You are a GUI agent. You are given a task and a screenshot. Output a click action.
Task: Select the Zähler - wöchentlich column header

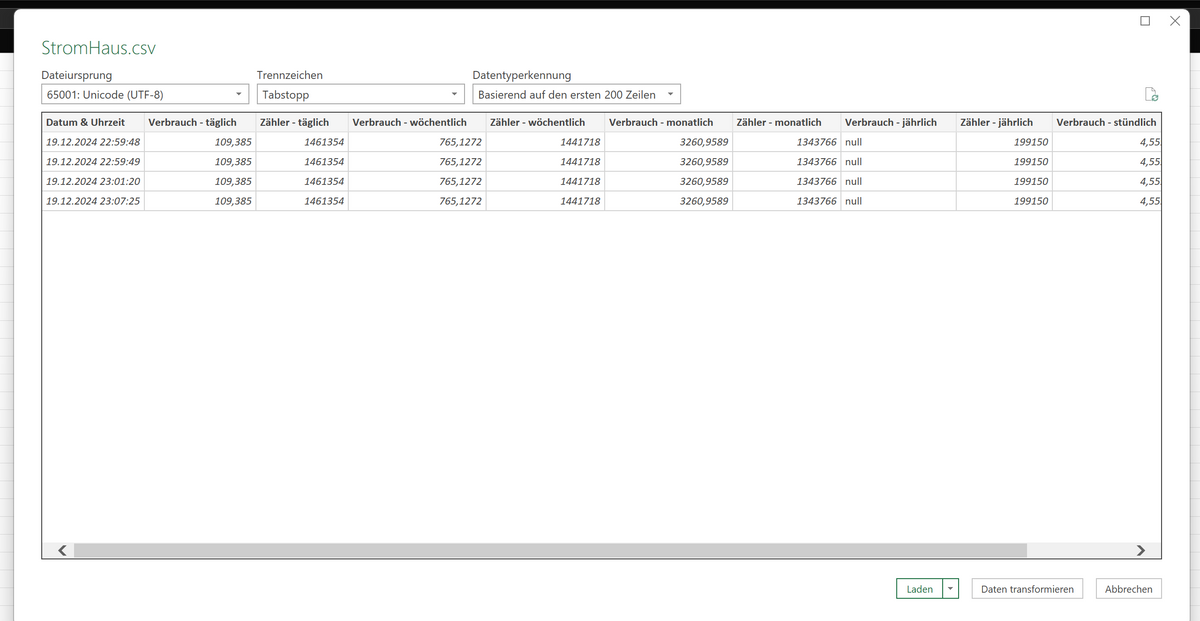pyautogui.click(x=544, y=122)
